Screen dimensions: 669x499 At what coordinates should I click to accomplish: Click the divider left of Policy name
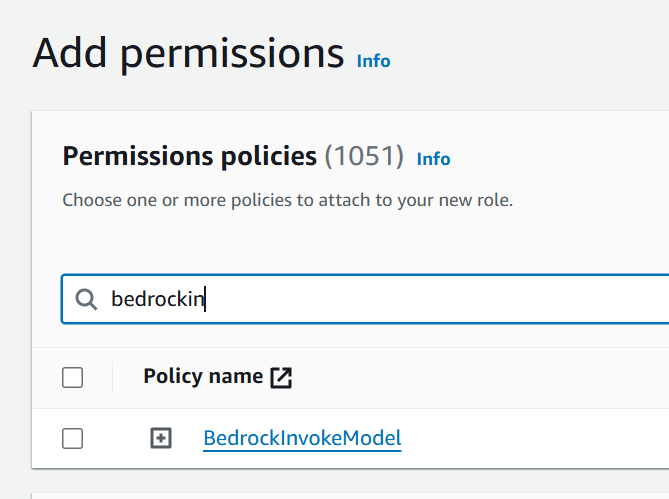113,377
